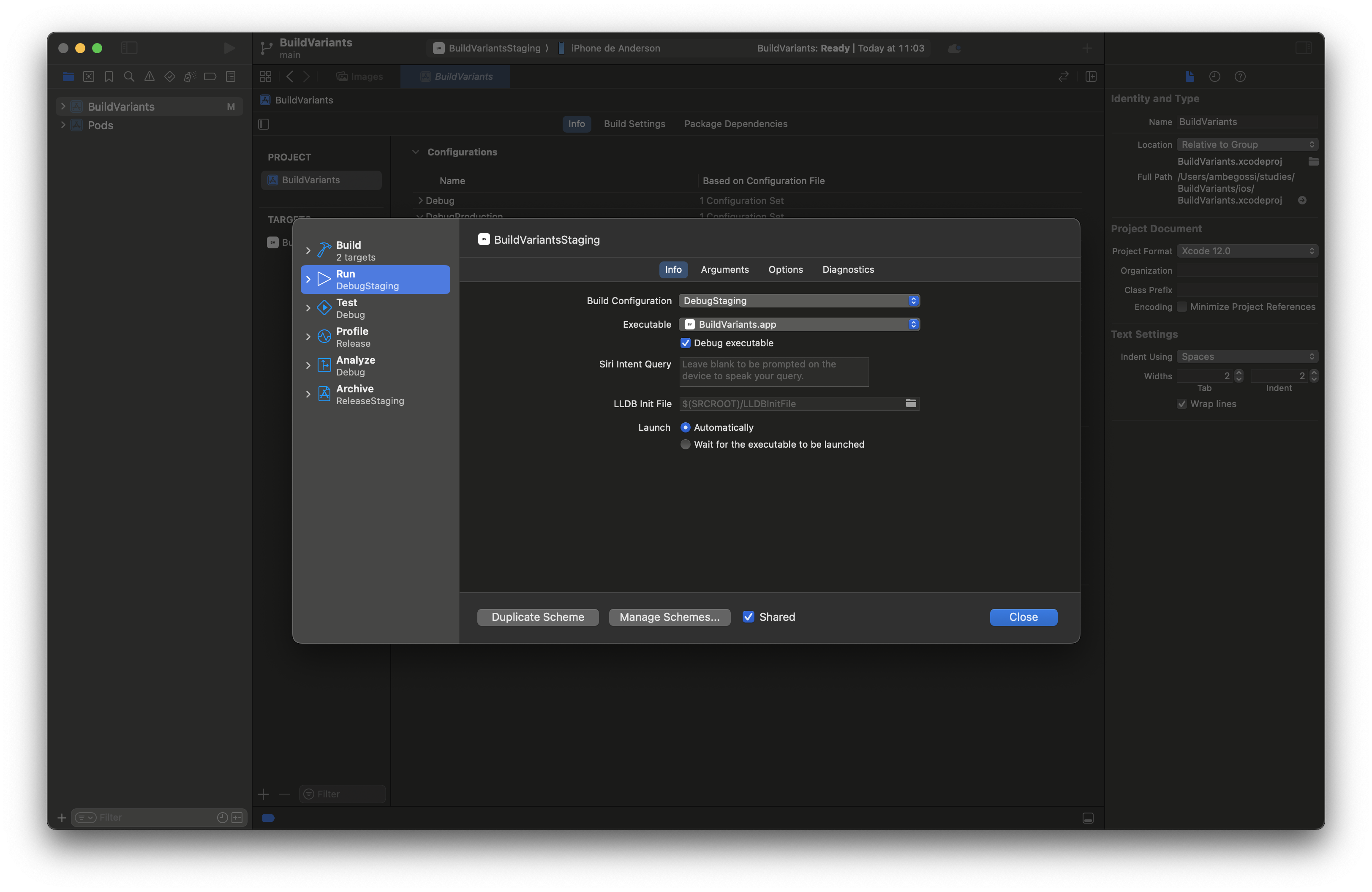Click the Manage Schemes button
This screenshot has height=892, width=1372.
click(669, 617)
